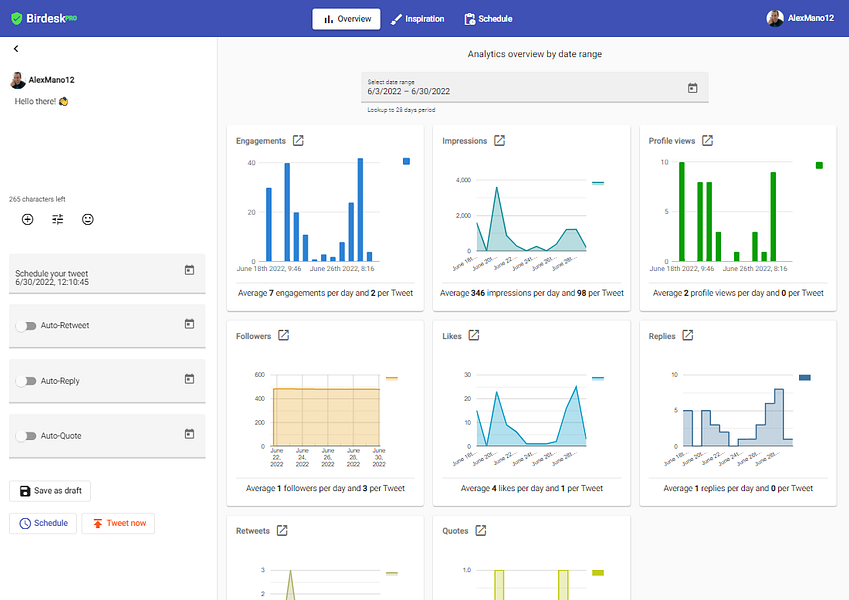The height and width of the screenshot is (600, 849).
Task: Toggle the Engagements blue legend swatch
Action: 406,161
